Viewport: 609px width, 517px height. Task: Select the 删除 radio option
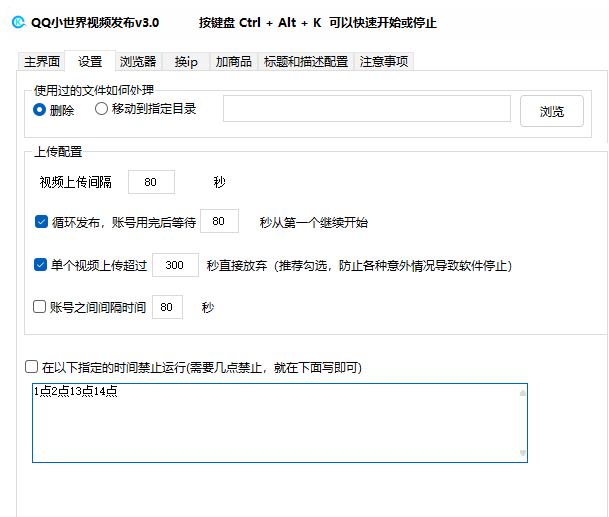click(x=40, y=110)
